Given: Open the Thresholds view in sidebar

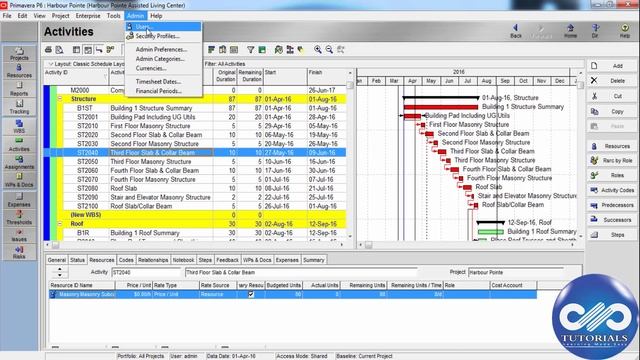Looking at the screenshot, I should pos(19,218).
